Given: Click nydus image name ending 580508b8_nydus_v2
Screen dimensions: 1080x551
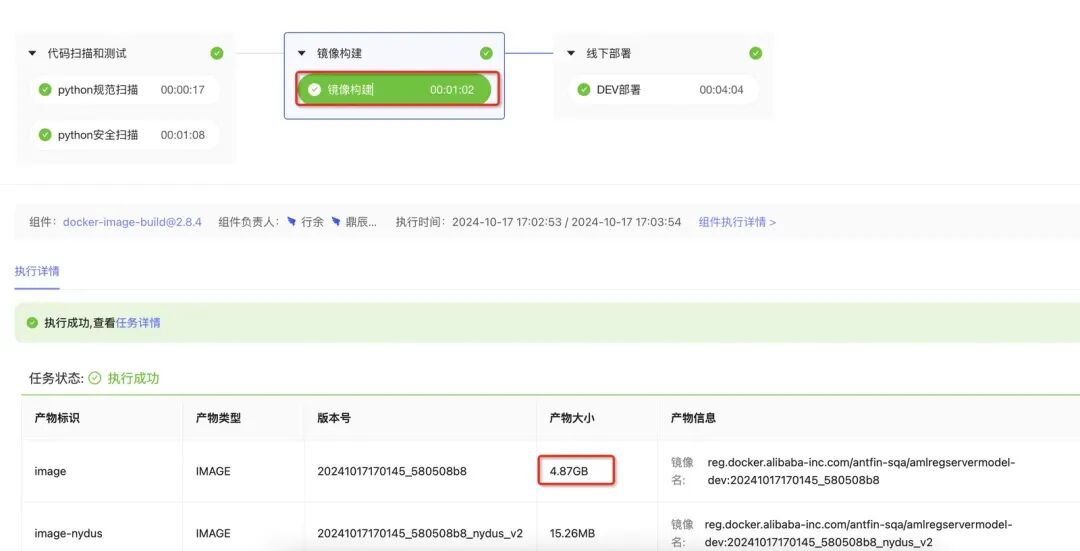Looking at the screenshot, I should (859, 533).
